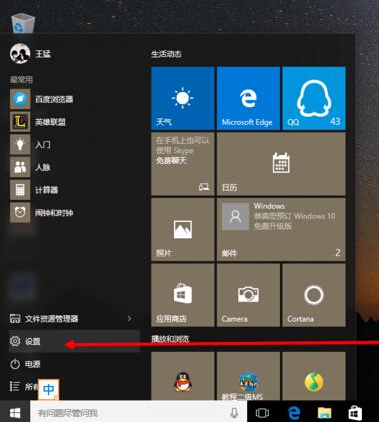Click the 有问题尽管问我 search box
The image size is (379, 422).
click(138, 413)
